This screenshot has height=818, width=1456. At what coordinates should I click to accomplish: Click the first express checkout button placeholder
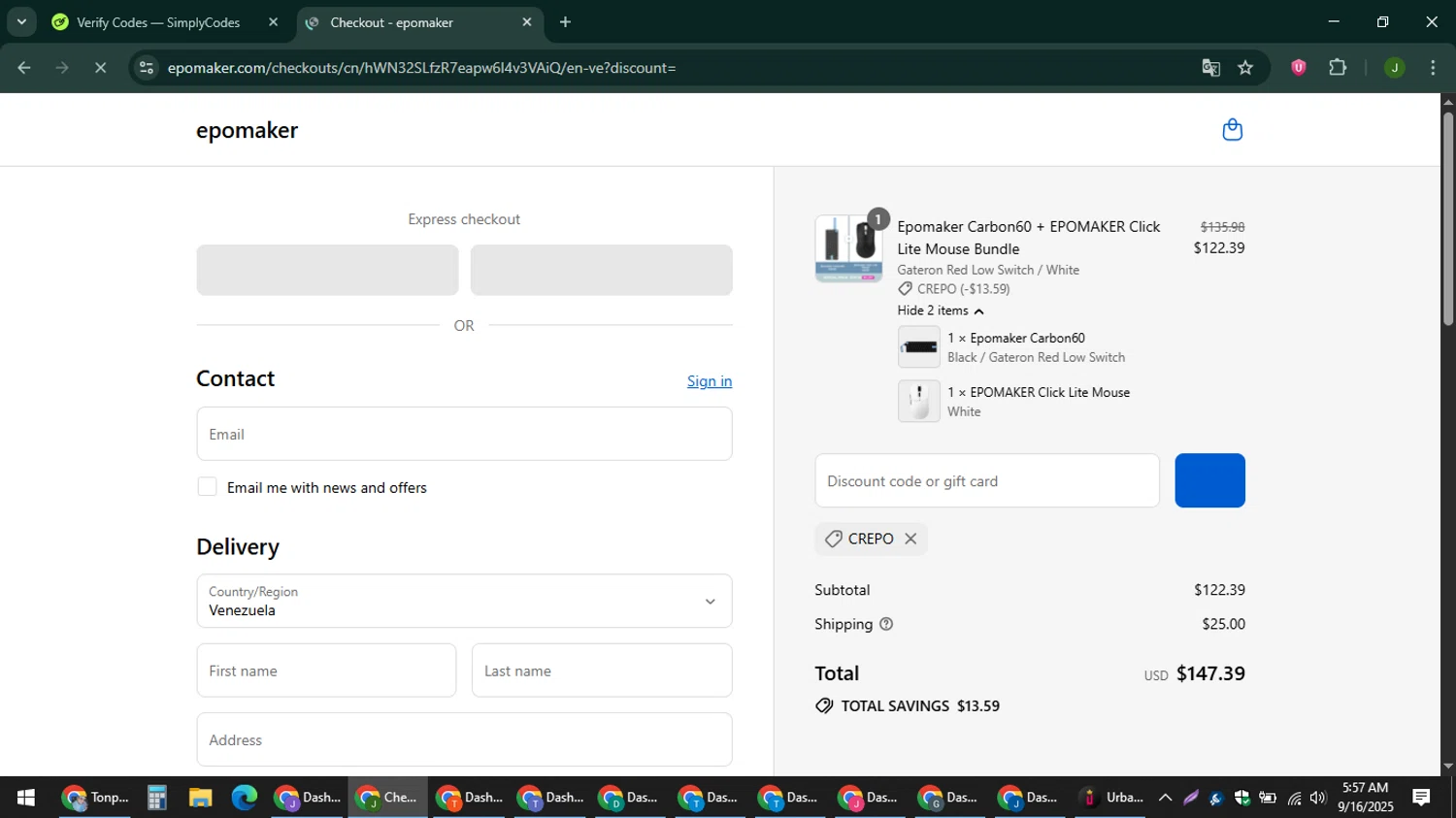tap(327, 270)
